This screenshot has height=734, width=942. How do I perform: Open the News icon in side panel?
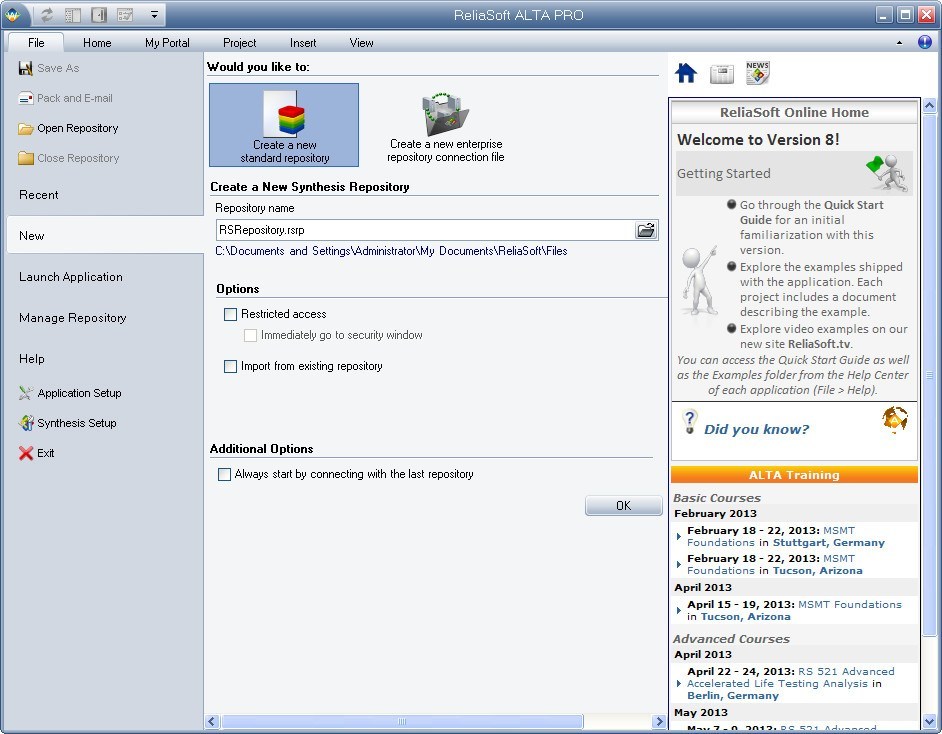[x=758, y=73]
